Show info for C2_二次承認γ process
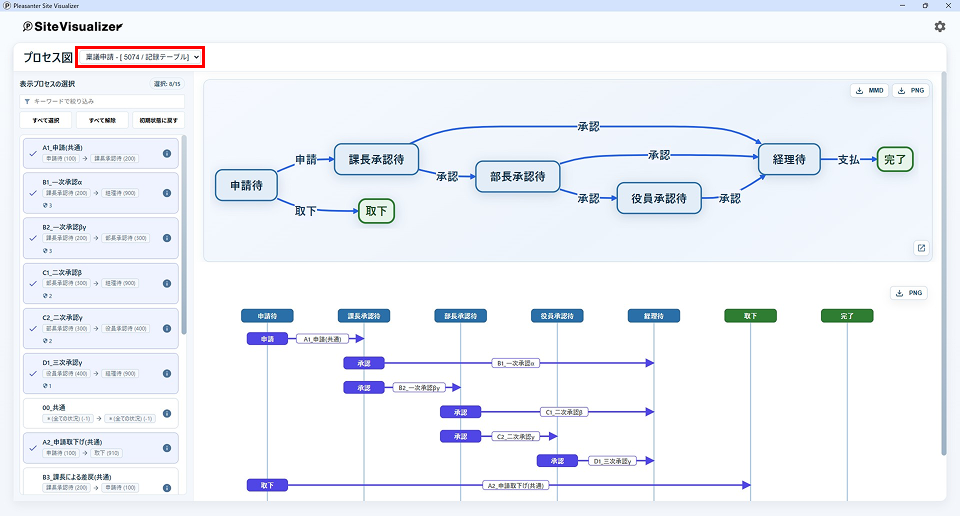Screen dimensions: 960x516 (167, 329)
